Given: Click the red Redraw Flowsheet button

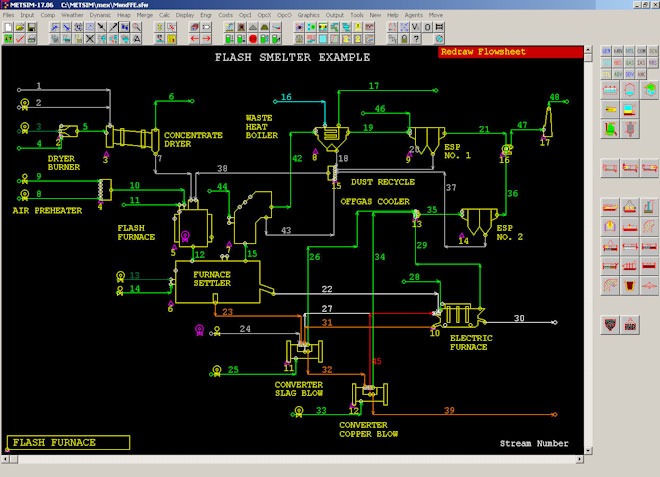Looking at the screenshot, I should pos(511,52).
